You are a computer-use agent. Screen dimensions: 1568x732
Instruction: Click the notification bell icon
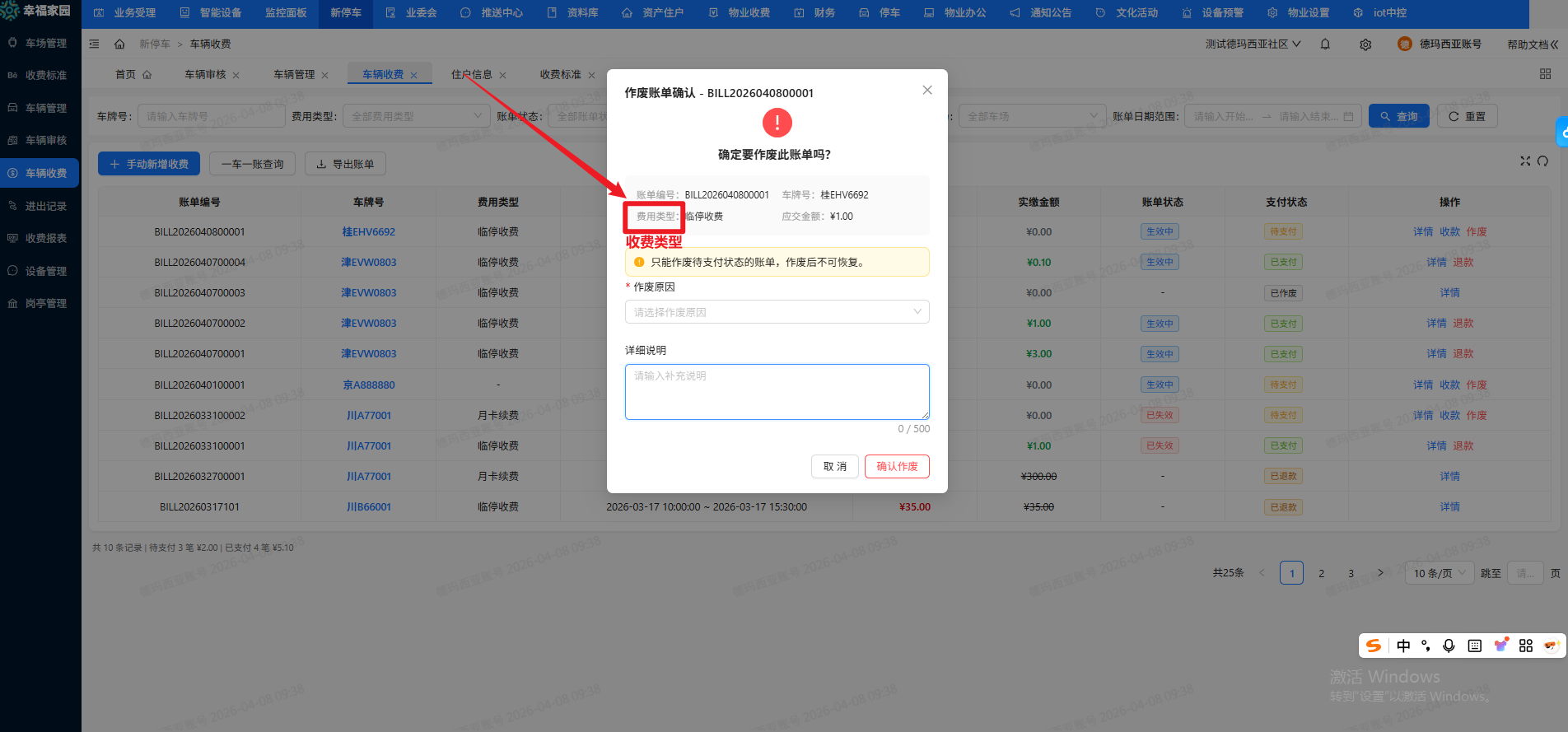tap(1325, 44)
